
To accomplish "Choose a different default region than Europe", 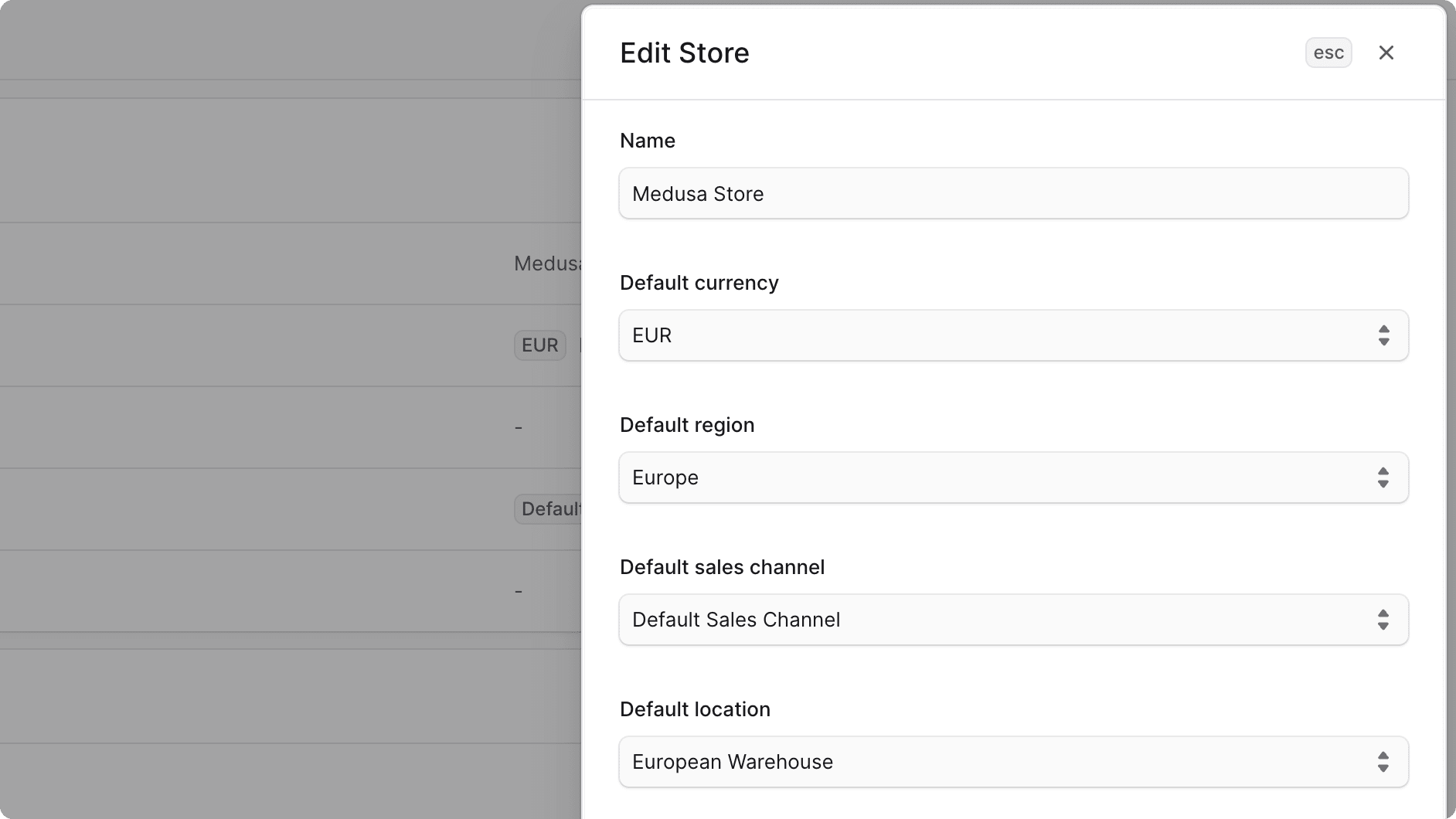I will pyautogui.click(x=1012, y=477).
